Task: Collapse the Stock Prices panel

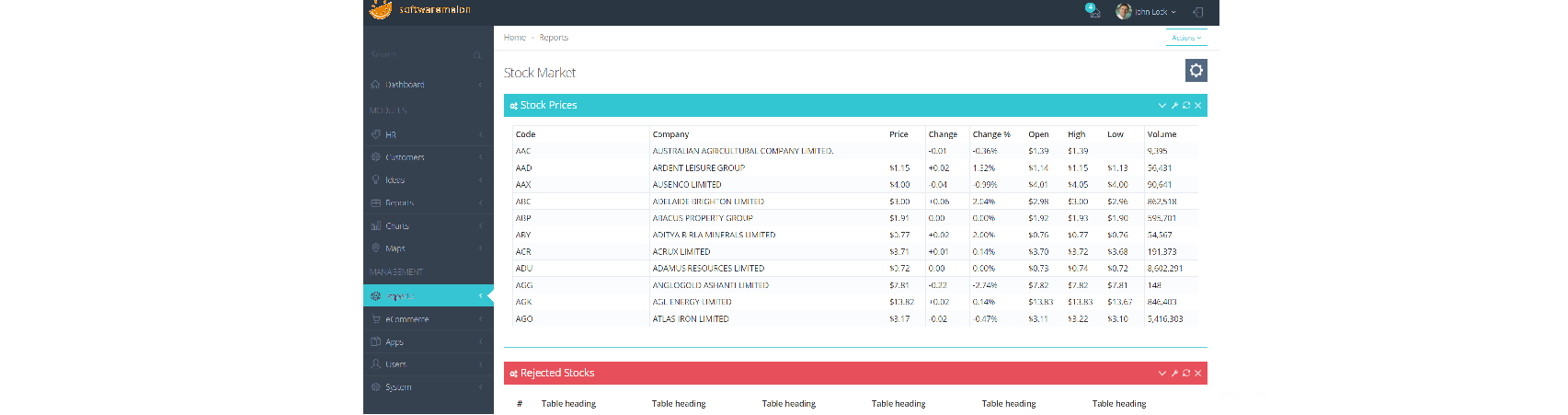Action: coord(1162,105)
